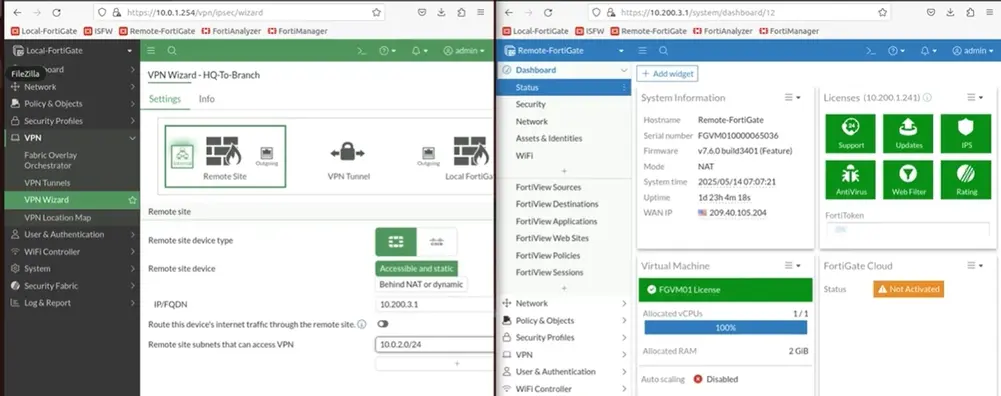Open Virtual Machine widget menu

point(792,266)
